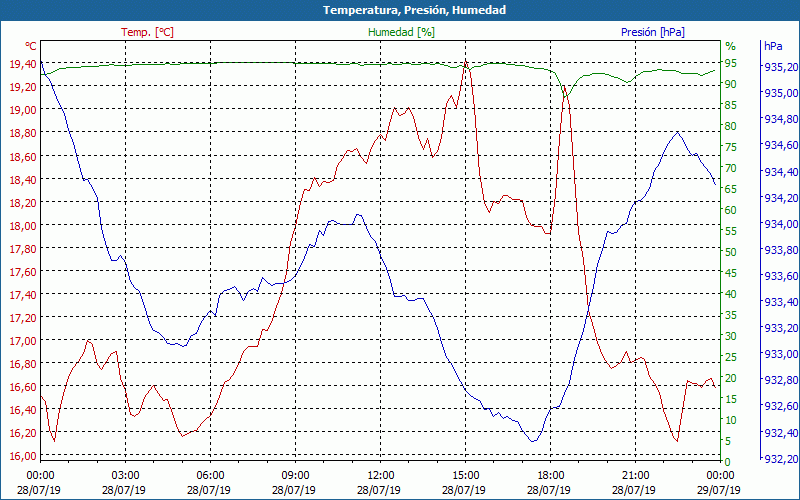Image resolution: width=800 pixels, height=500 pixels.
Task: Select the 03:00 time axis label
Action: point(125,476)
